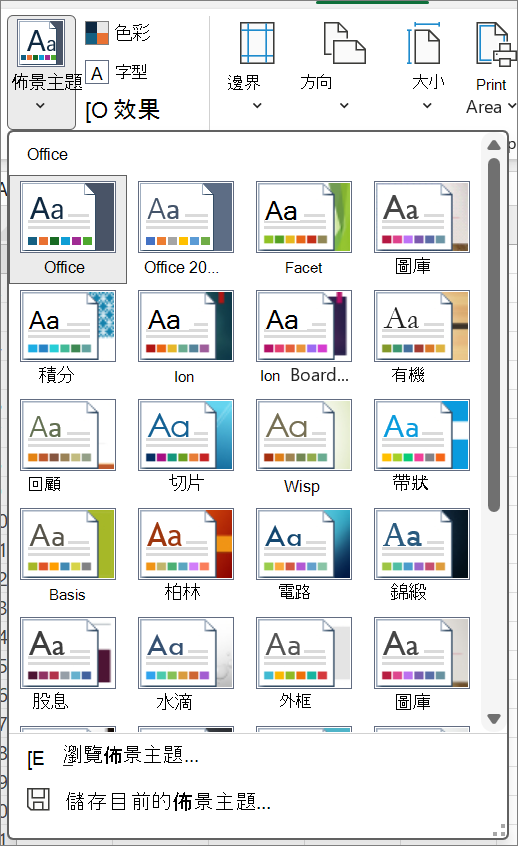
Task: Click the gallery scroll down arrow
Action: [494, 719]
